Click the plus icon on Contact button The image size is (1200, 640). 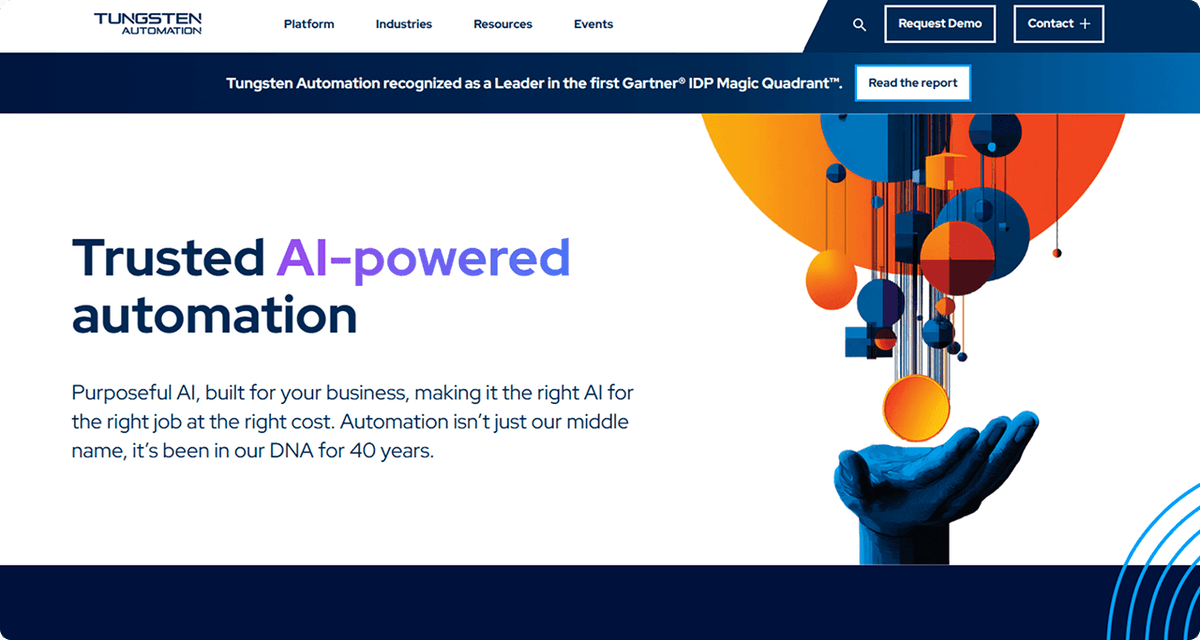click(x=1085, y=24)
